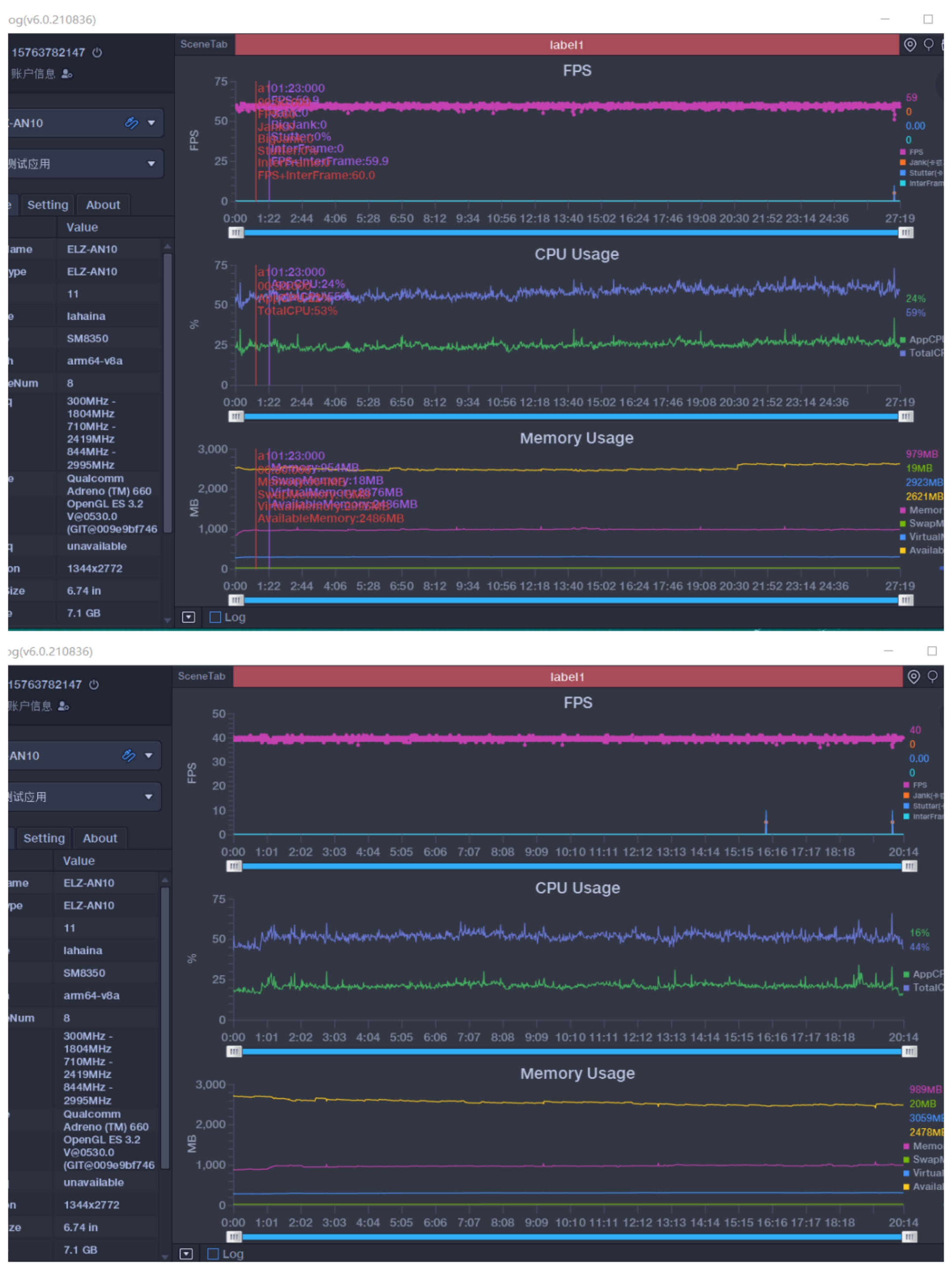Click the lightbulb icon in bottom window
Screen dimensions: 952x1270
click(933, 677)
